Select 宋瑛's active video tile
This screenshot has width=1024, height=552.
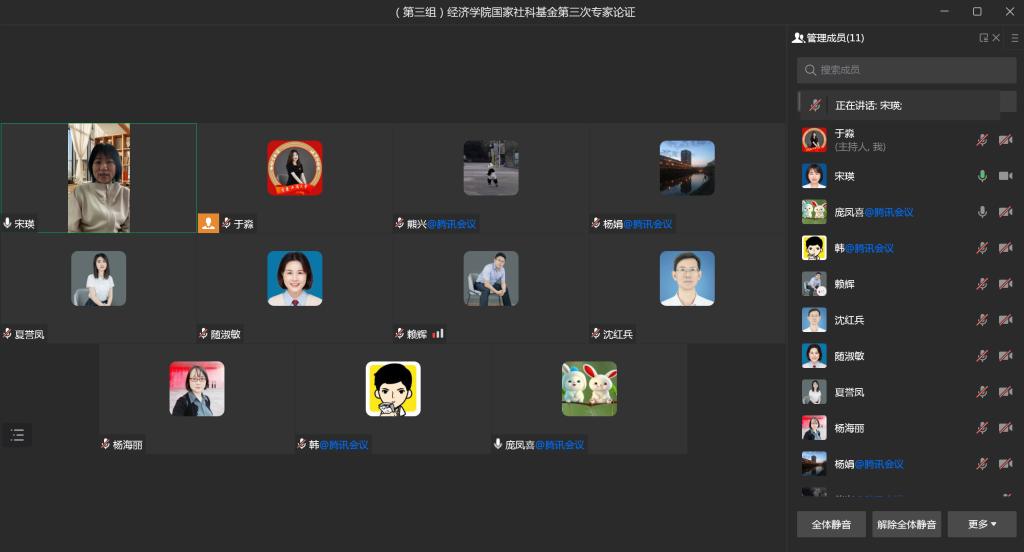pyautogui.click(x=98, y=178)
